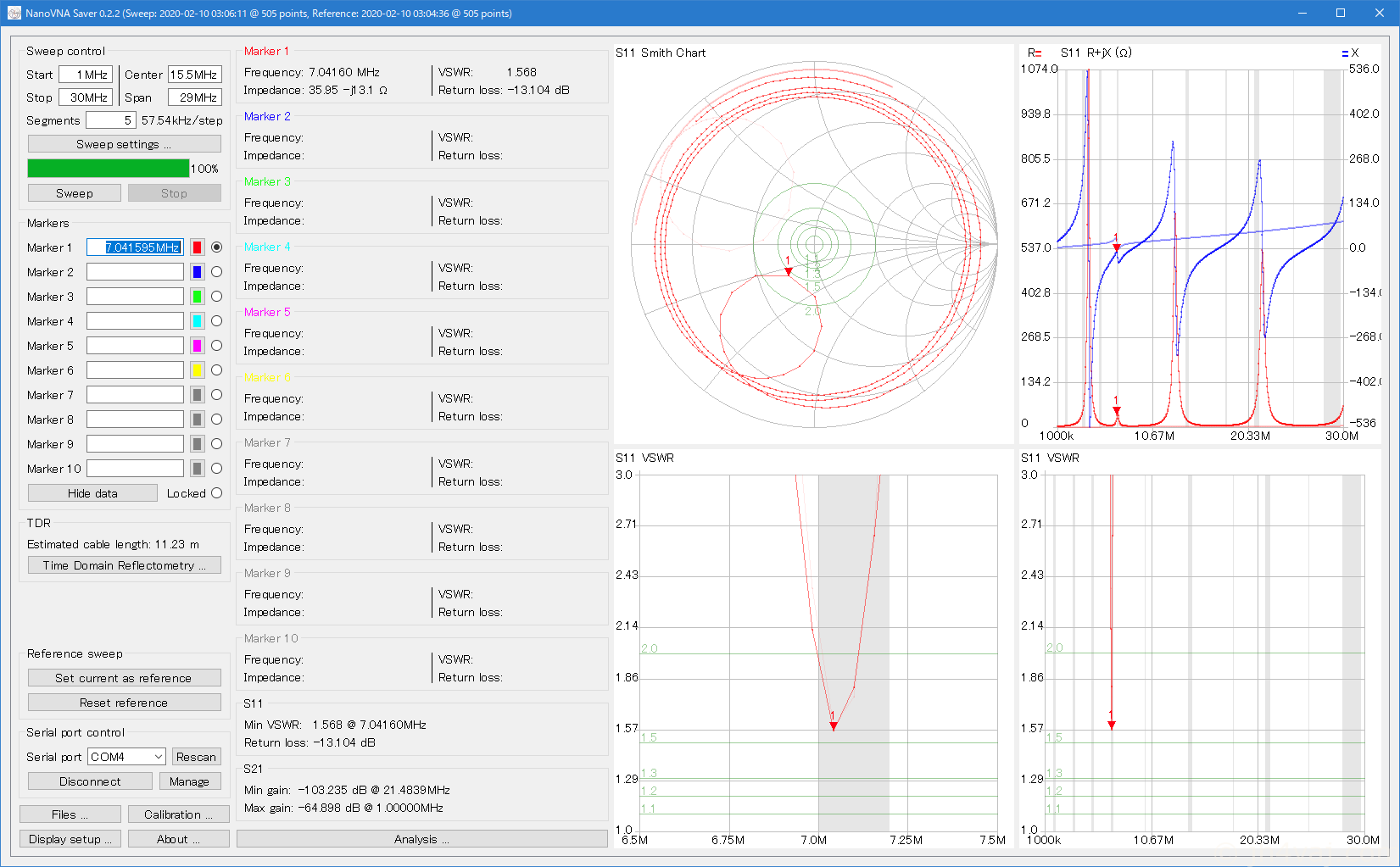
Task: Click the Marker 5 frequency input
Action: (135, 346)
